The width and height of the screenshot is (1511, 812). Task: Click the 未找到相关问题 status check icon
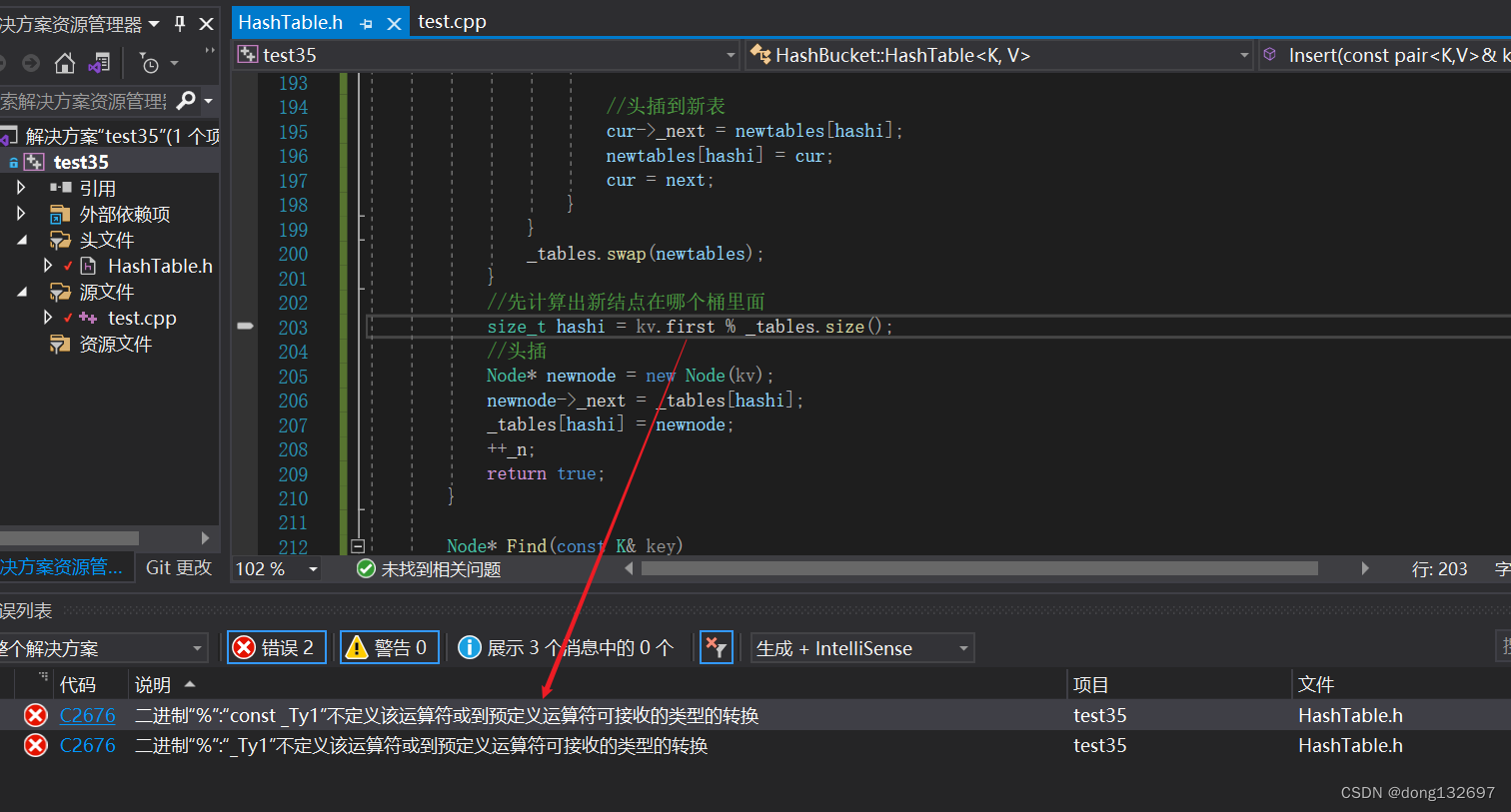coord(366,568)
